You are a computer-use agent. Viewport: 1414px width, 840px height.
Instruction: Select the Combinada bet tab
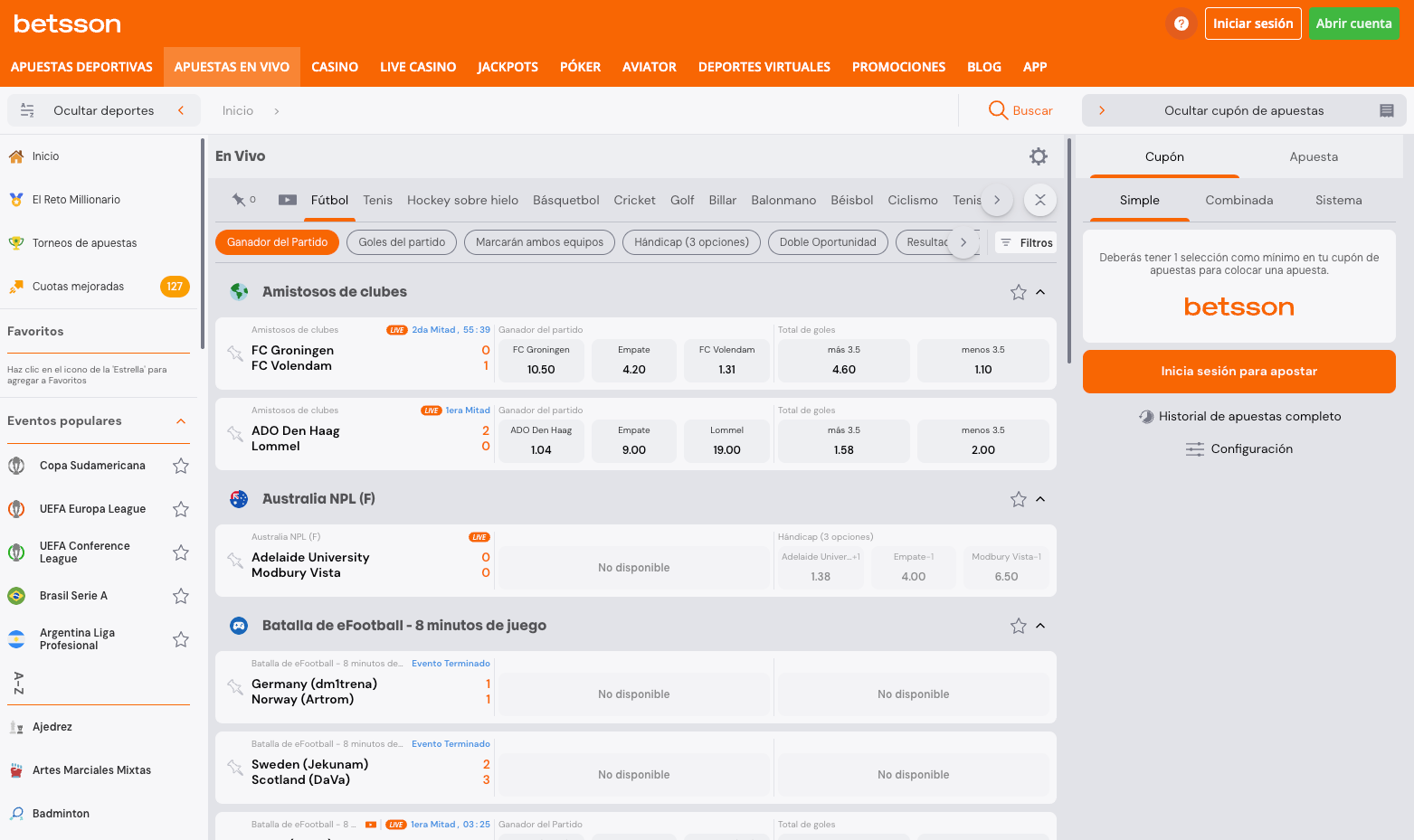[1239, 200]
